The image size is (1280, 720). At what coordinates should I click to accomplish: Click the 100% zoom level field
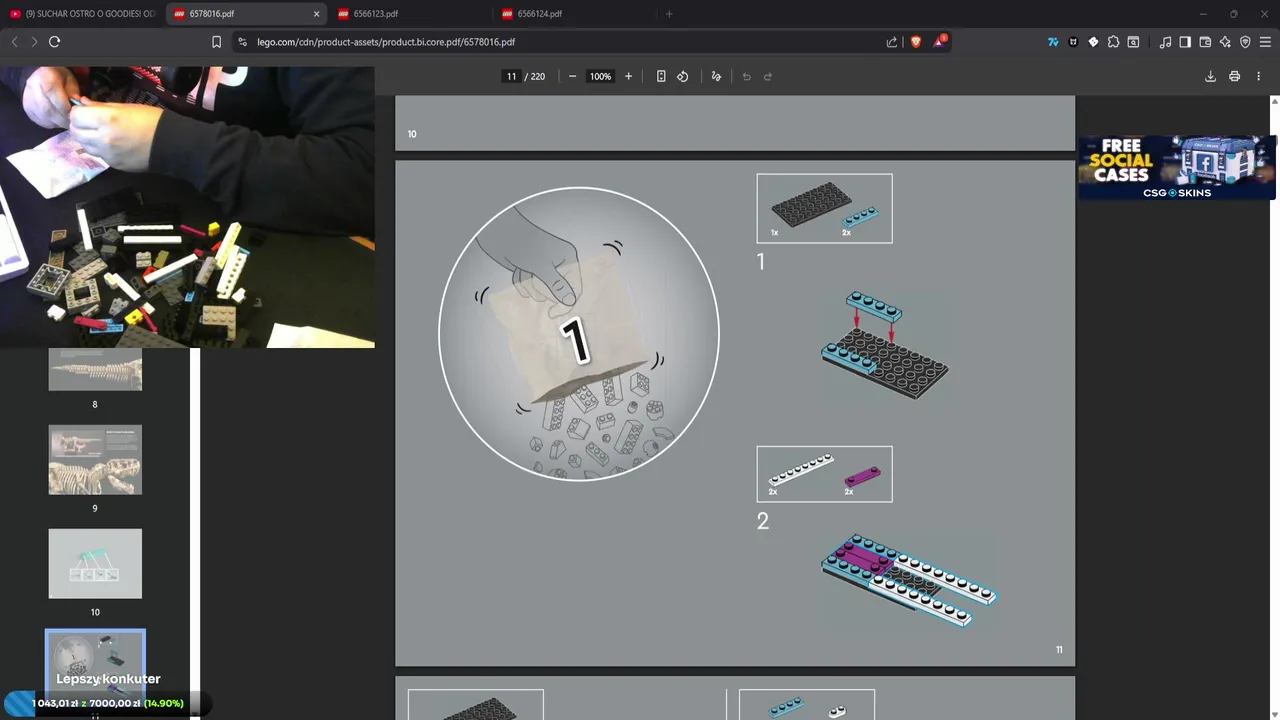[600, 76]
